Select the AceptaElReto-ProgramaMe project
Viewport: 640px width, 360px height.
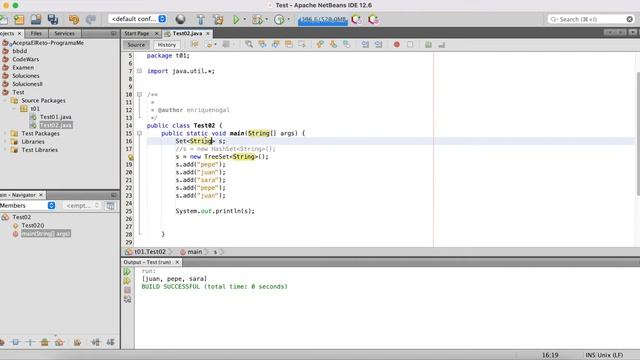click(48, 43)
